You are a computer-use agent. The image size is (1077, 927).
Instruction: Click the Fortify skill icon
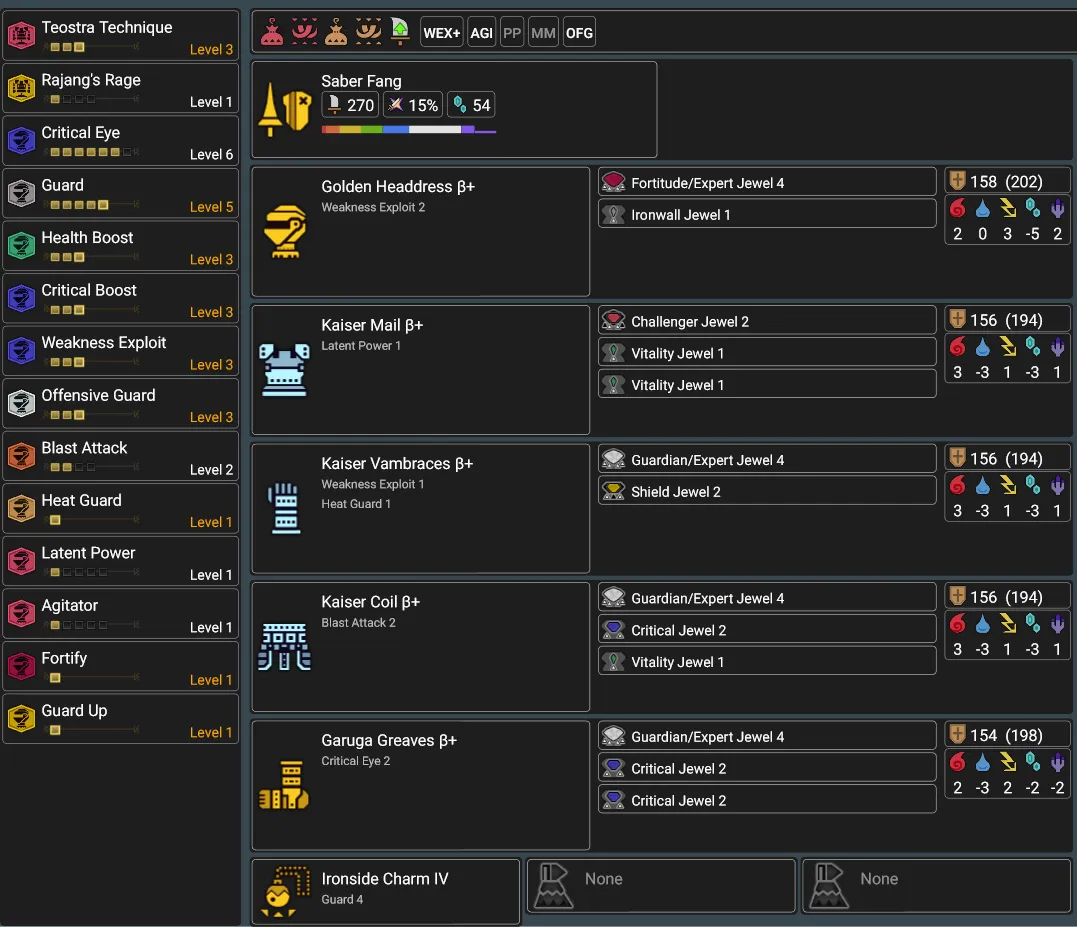21,665
